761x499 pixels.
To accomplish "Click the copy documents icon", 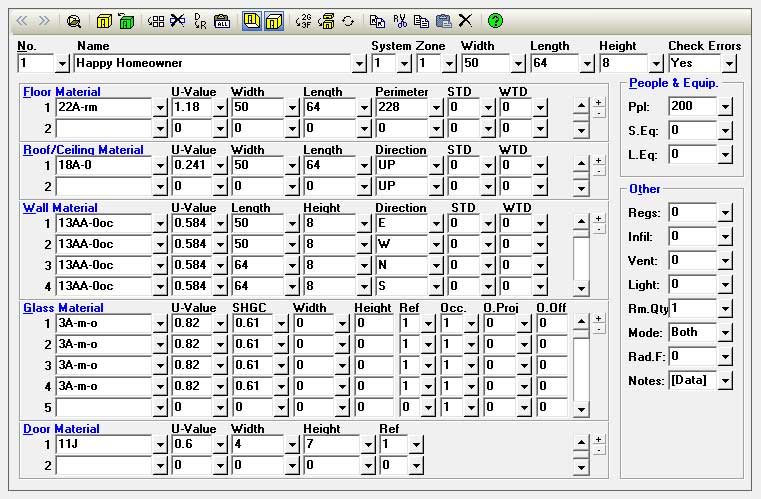I will click(421, 21).
